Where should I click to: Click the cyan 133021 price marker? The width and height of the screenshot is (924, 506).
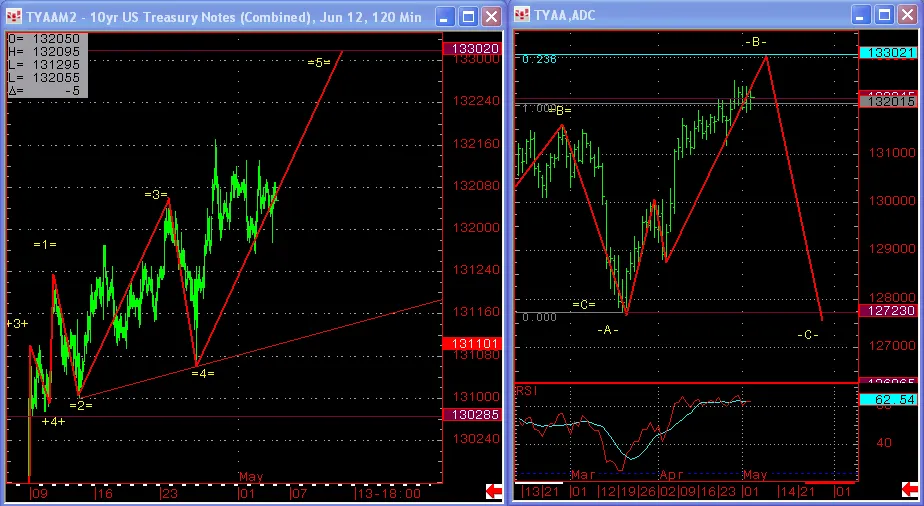pos(885,53)
